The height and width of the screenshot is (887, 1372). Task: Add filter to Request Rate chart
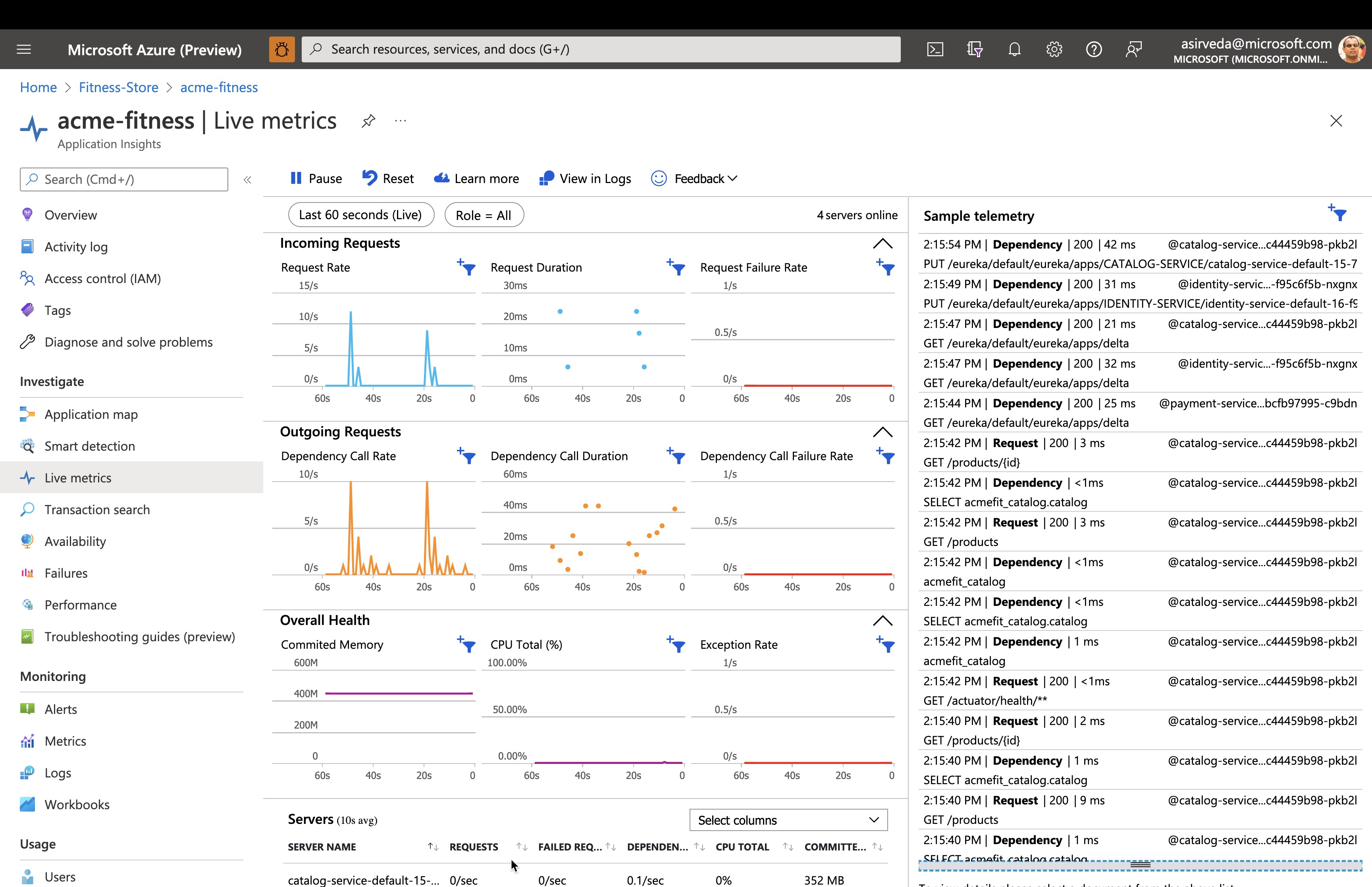[x=466, y=267]
